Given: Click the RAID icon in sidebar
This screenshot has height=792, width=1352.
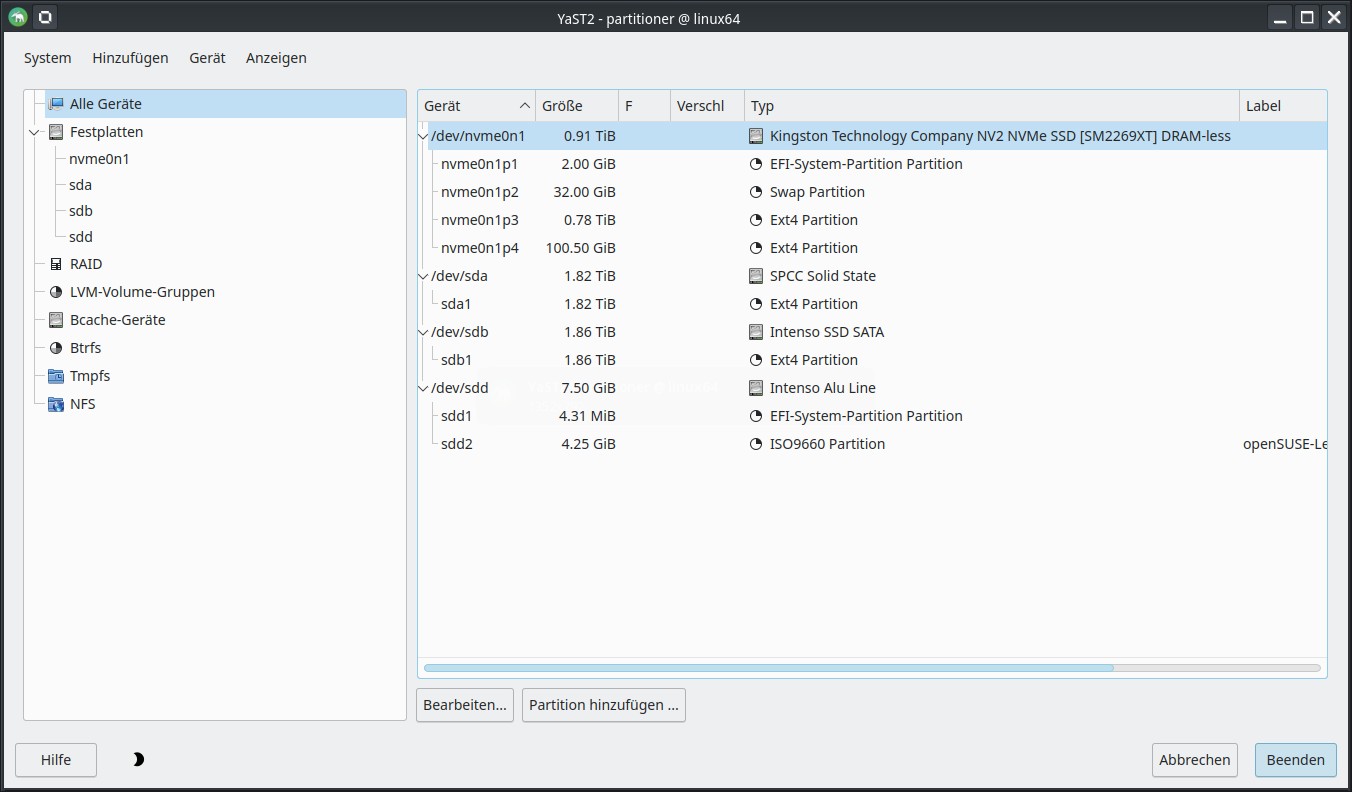Looking at the screenshot, I should pyautogui.click(x=56, y=264).
